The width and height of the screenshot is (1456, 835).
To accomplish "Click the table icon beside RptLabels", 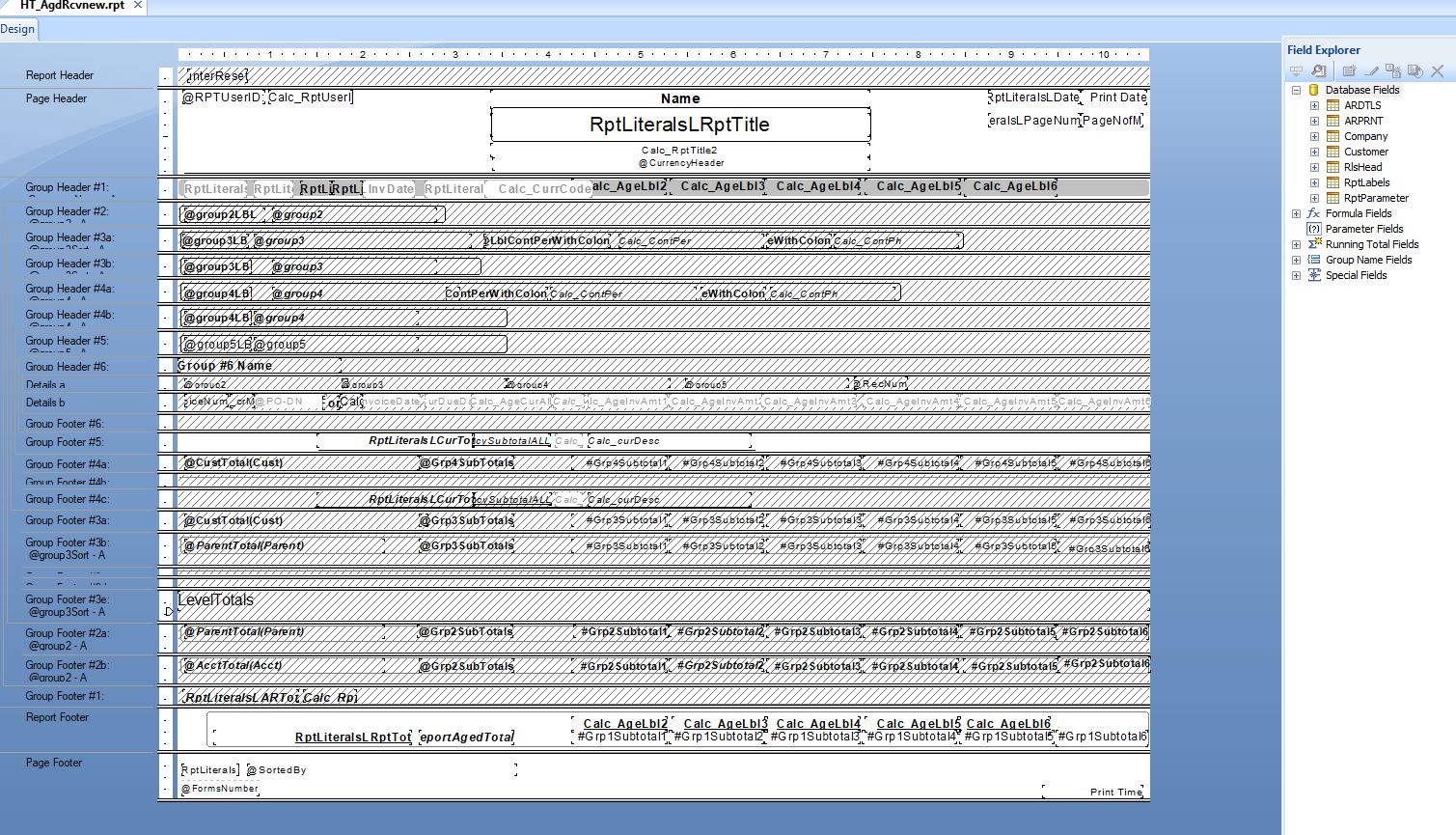I will [x=1332, y=182].
